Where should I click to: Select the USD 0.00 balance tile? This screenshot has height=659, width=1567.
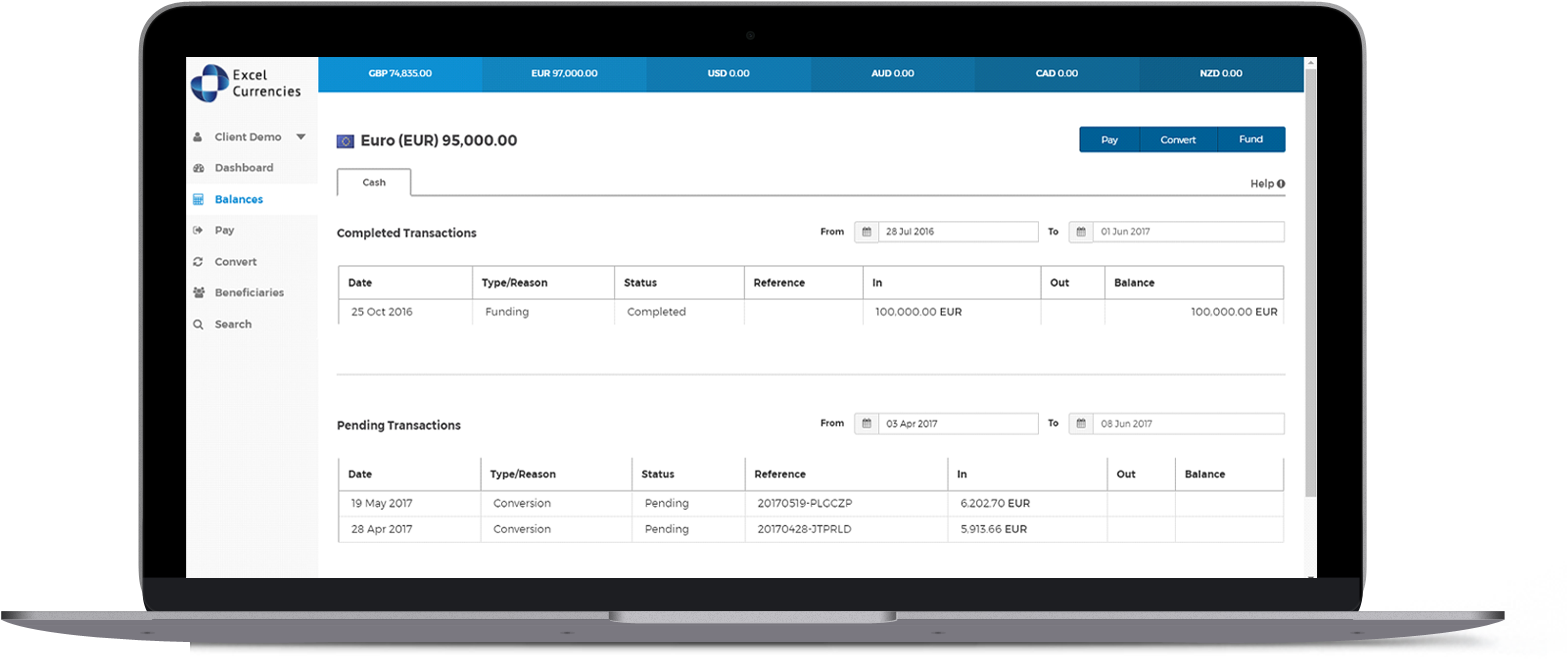[x=728, y=74]
